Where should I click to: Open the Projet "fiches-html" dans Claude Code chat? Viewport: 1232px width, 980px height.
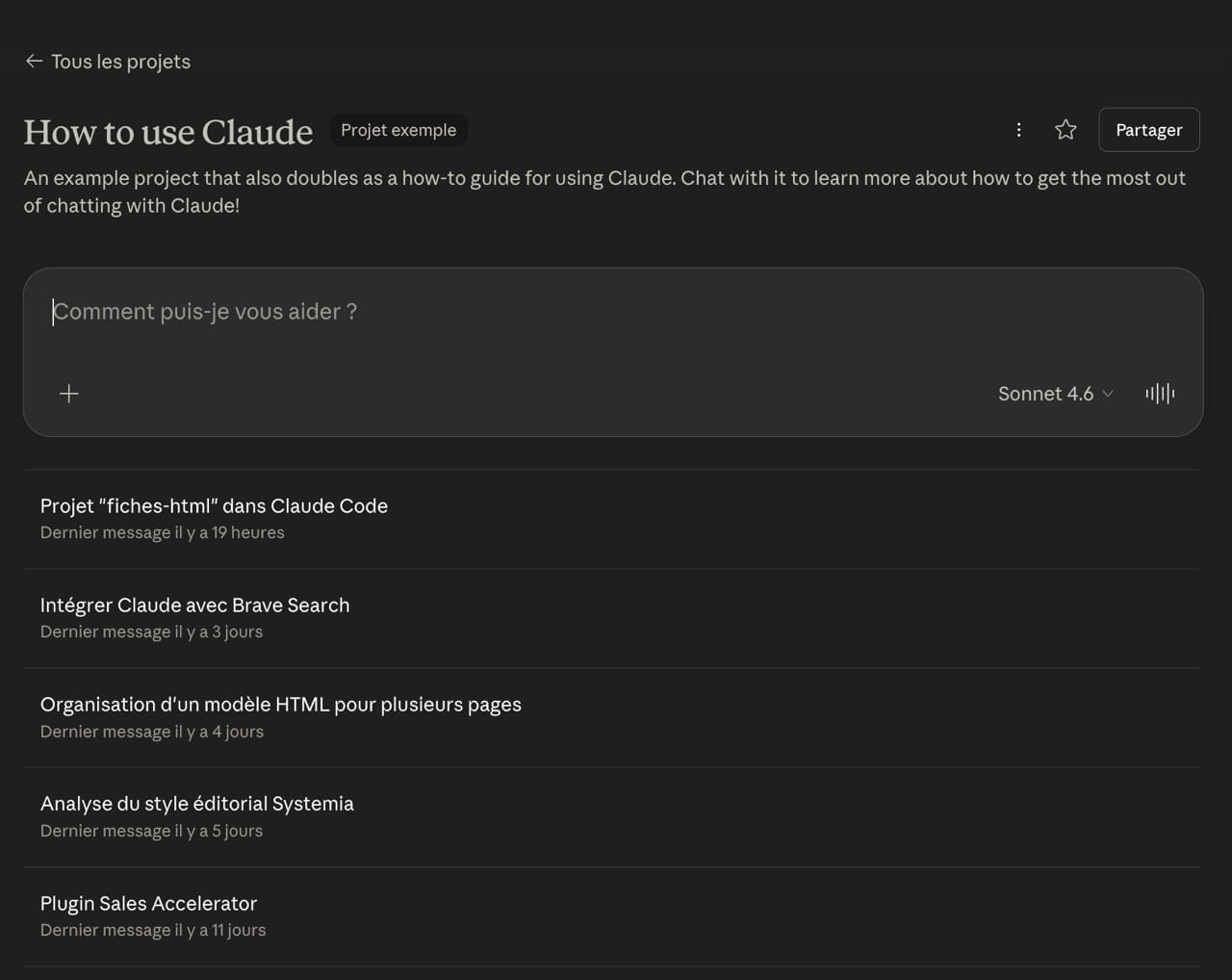pyautogui.click(x=612, y=519)
